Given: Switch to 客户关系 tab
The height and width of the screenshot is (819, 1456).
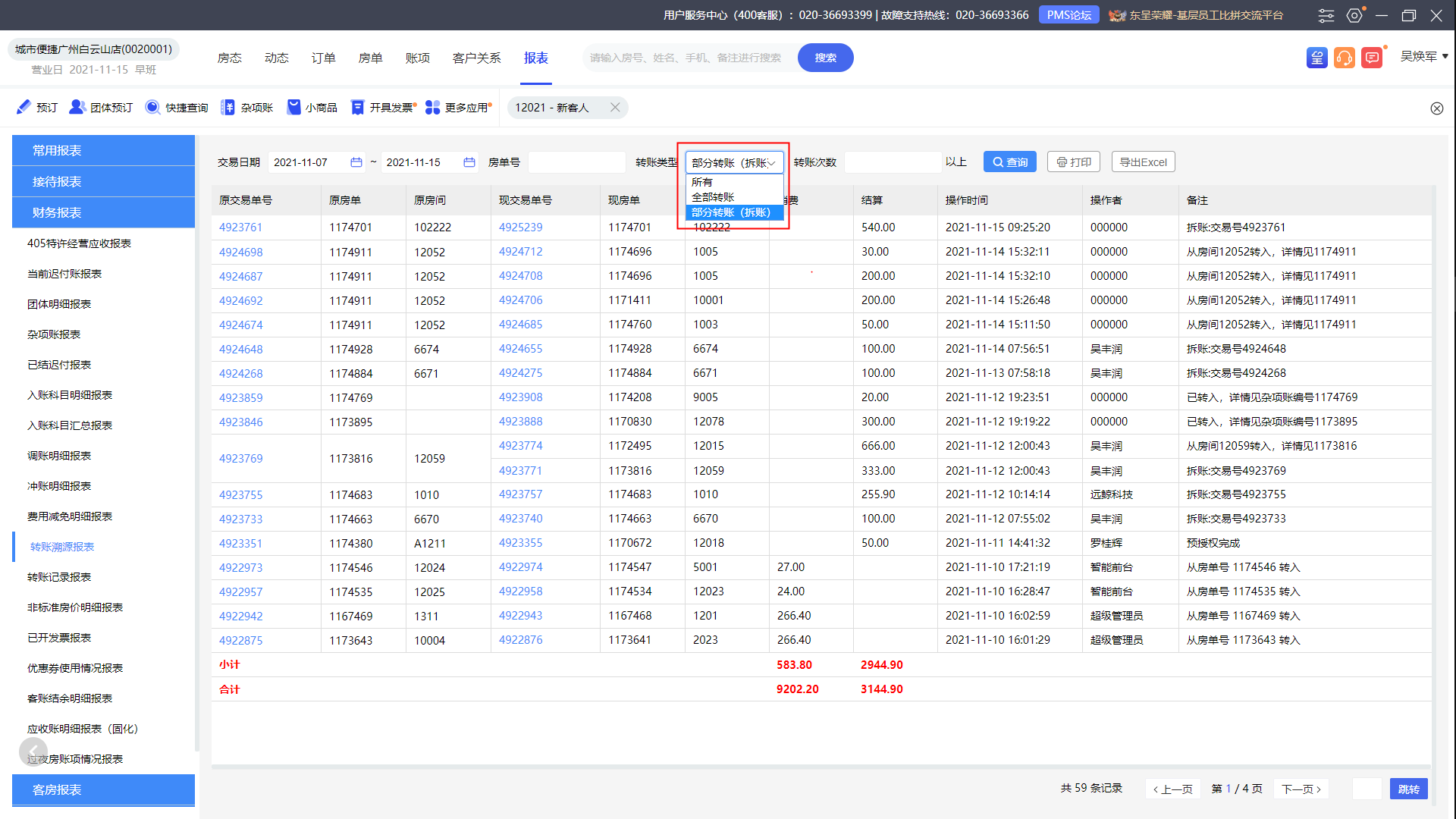Looking at the screenshot, I should (476, 58).
